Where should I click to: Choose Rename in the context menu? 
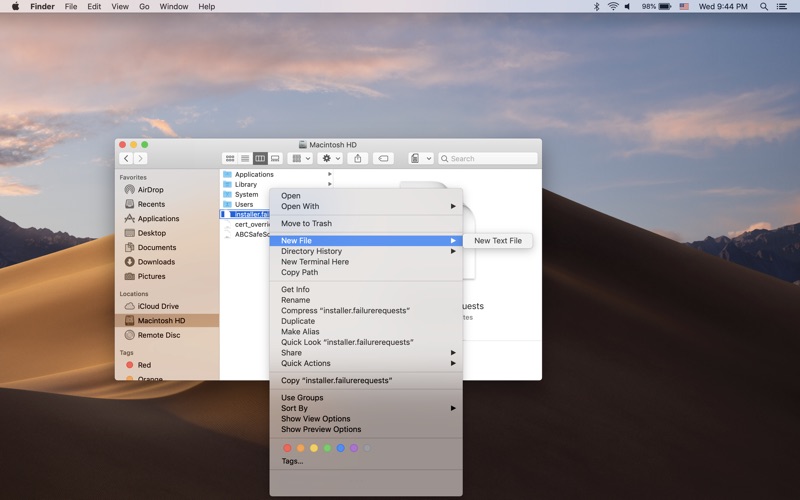coord(366,300)
